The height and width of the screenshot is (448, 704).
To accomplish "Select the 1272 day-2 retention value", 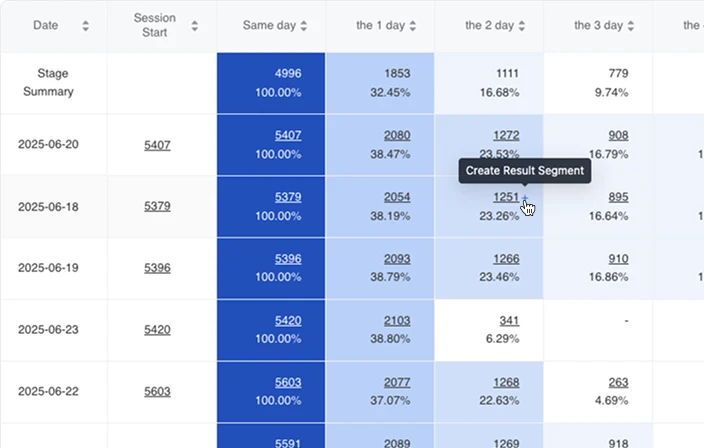I will pos(506,135).
